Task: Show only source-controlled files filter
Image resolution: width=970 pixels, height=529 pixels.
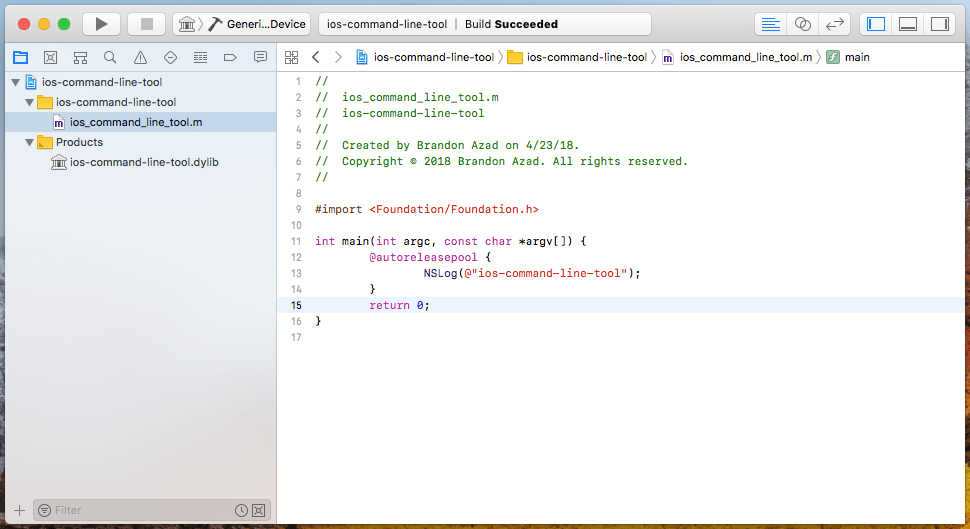Action: pyautogui.click(x=259, y=510)
